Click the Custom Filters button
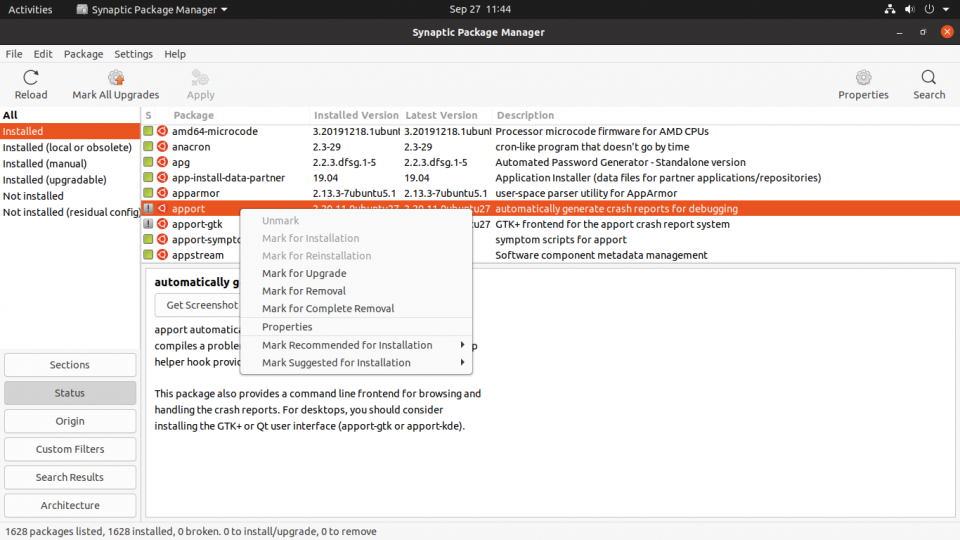Image resolution: width=960 pixels, height=540 pixels. 70,449
